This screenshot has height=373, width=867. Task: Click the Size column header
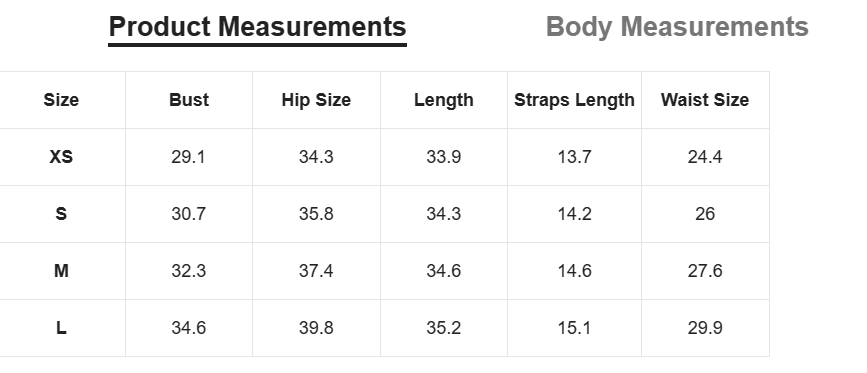61,100
